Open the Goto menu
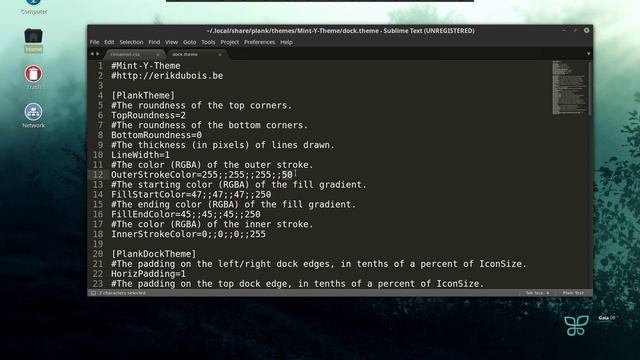Image resolution: width=640 pixels, height=360 pixels. (x=189, y=42)
